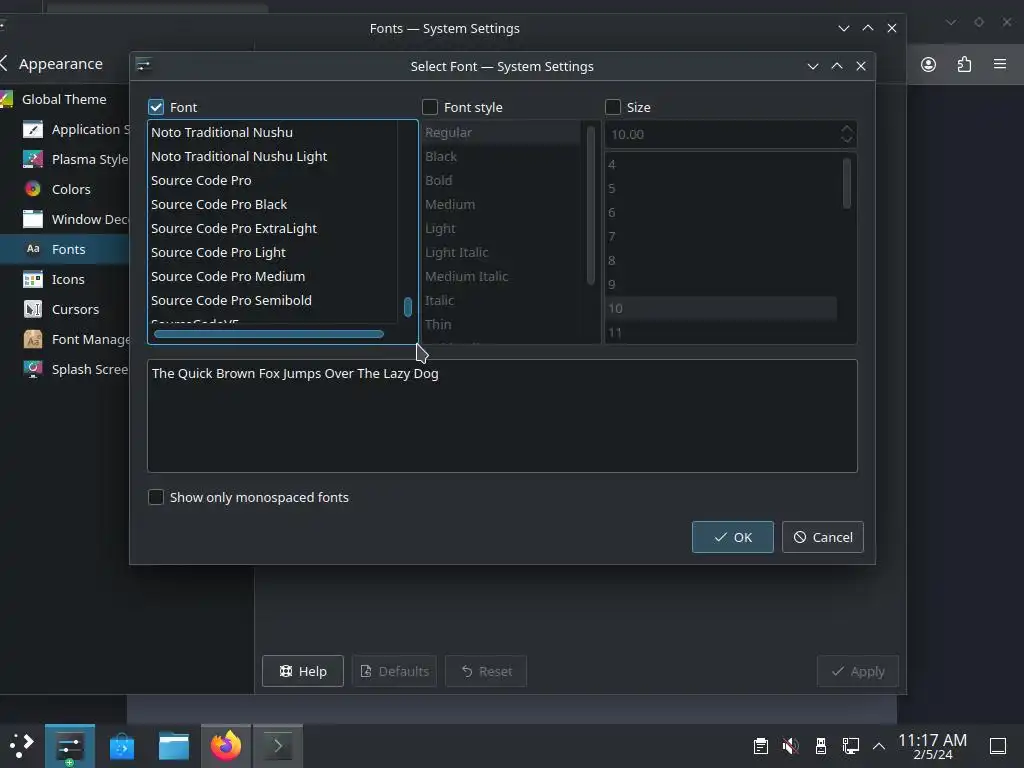Select size 8 in the size list

pyautogui.click(x=722, y=261)
